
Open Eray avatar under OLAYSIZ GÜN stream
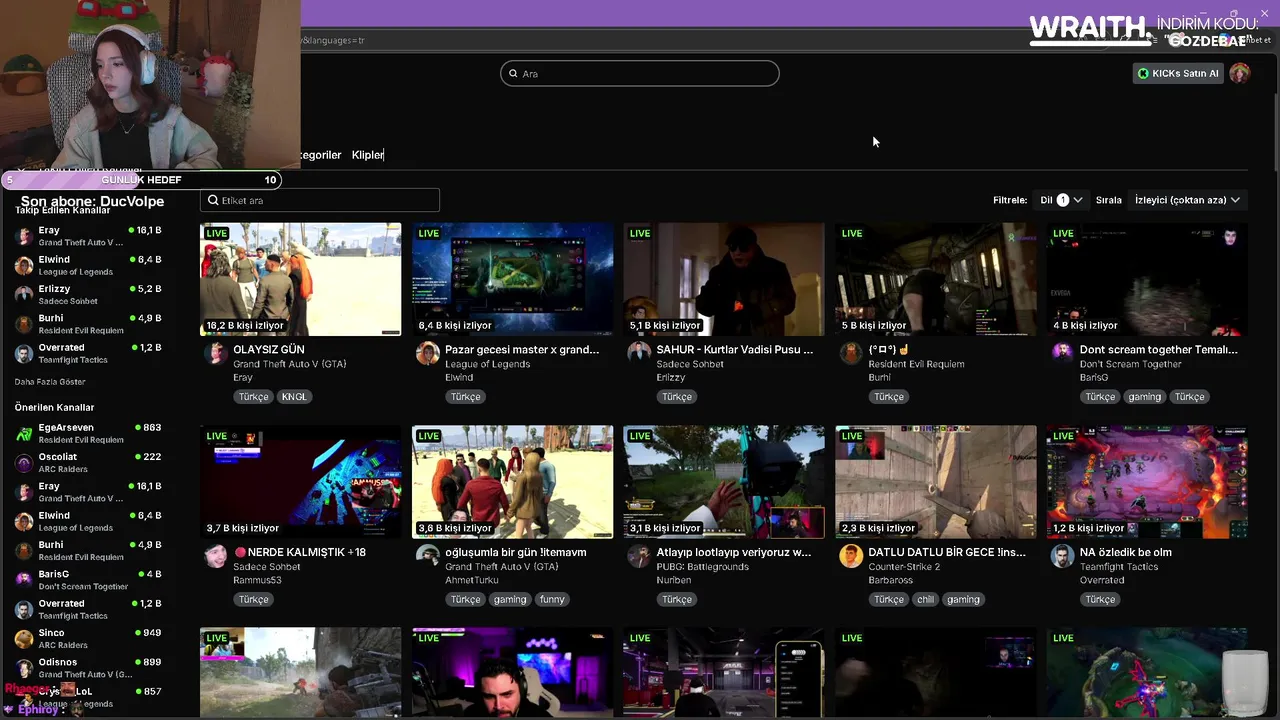point(216,353)
